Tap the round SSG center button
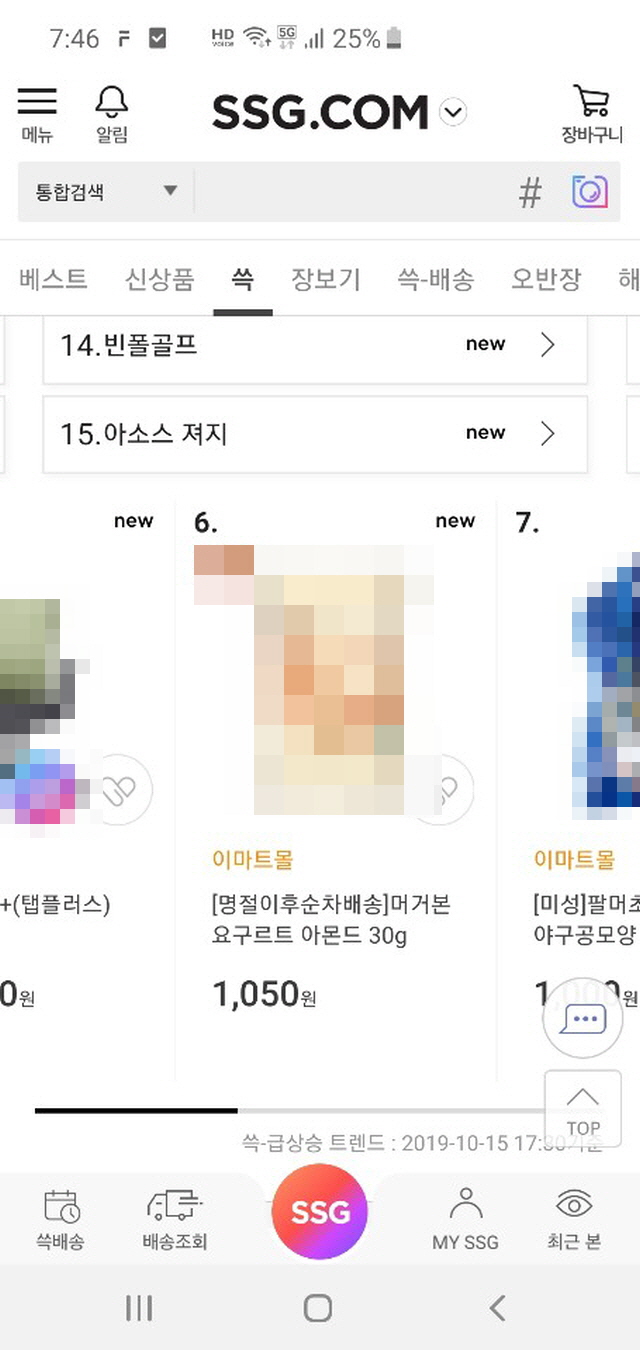Image resolution: width=640 pixels, height=1350 pixels. pyautogui.click(x=320, y=1212)
